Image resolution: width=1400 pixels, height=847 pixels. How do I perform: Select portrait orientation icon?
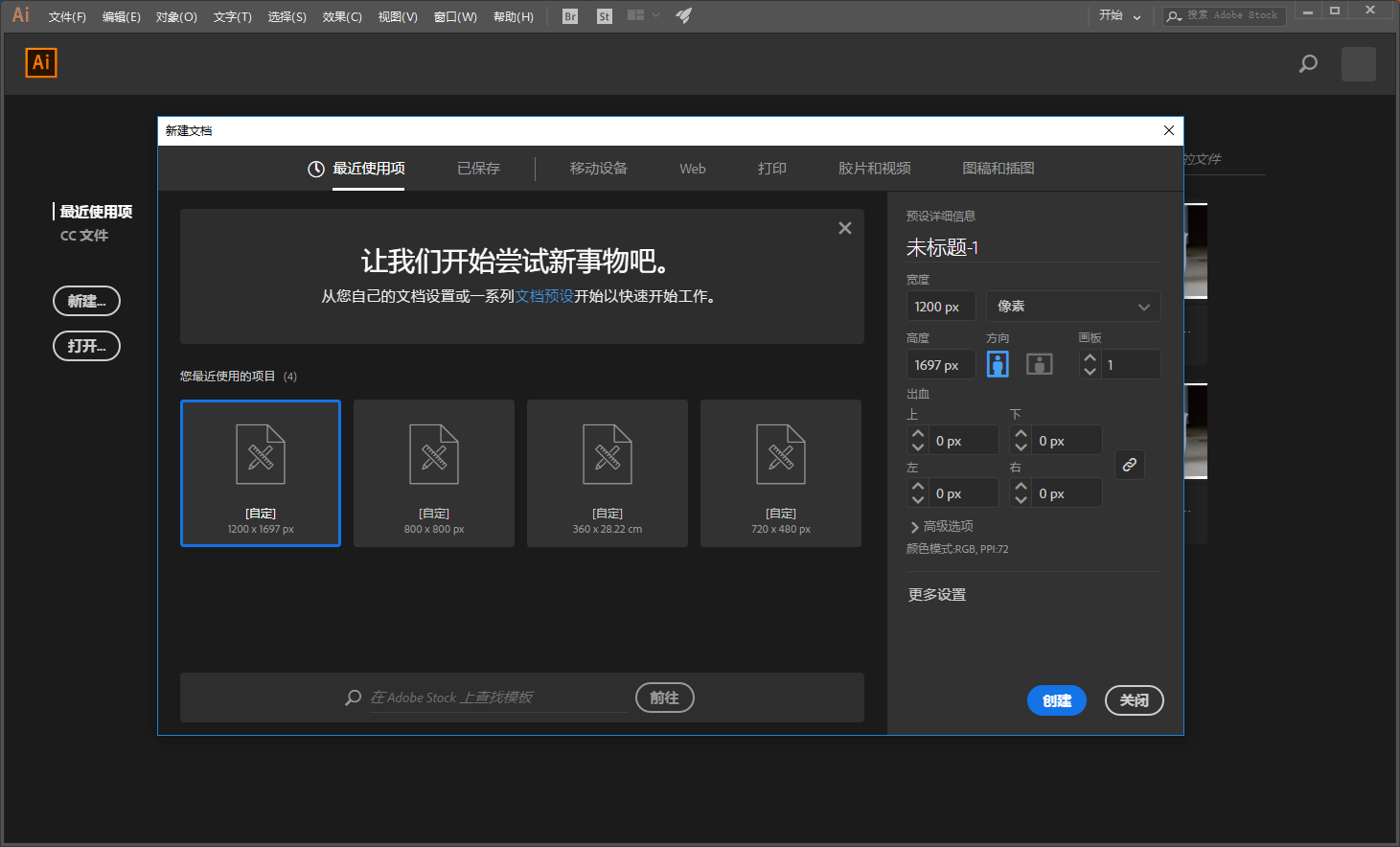click(x=998, y=364)
